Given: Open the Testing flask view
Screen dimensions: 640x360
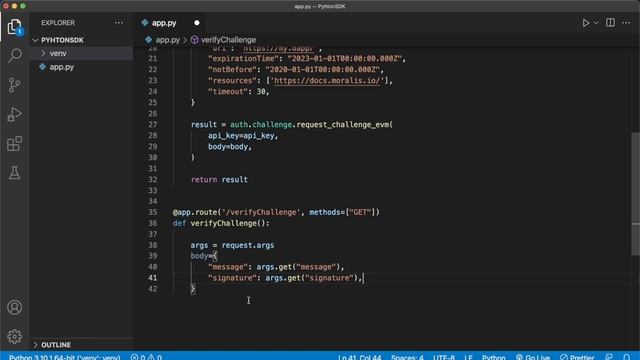Looking at the screenshot, I should [15, 173].
